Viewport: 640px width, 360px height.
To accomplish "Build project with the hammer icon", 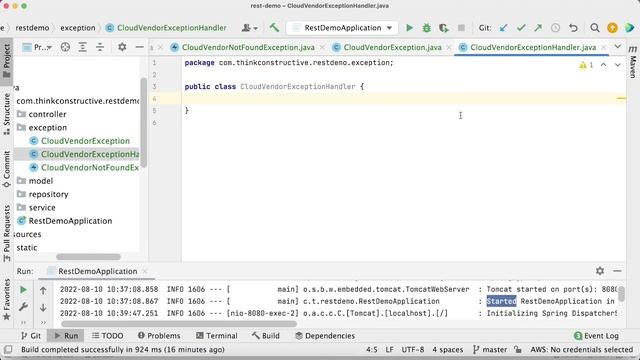I will [x=274, y=28].
